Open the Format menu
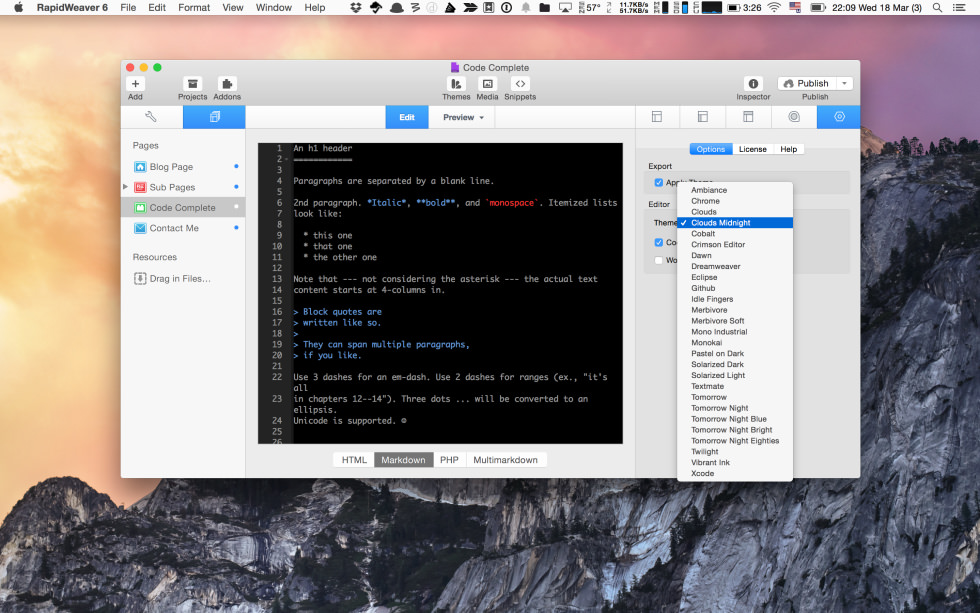 (194, 7)
